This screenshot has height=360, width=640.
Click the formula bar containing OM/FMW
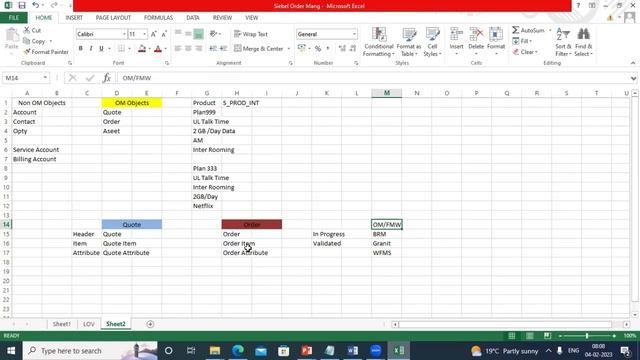[x=373, y=78]
